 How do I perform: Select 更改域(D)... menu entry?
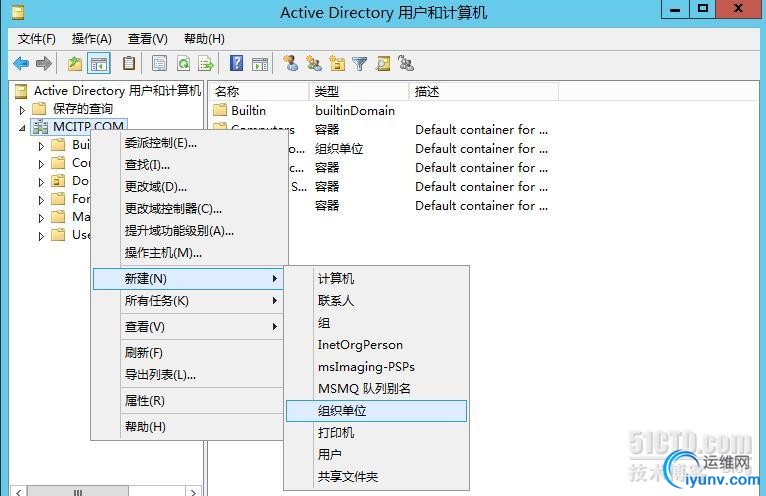[x=188, y=187]
